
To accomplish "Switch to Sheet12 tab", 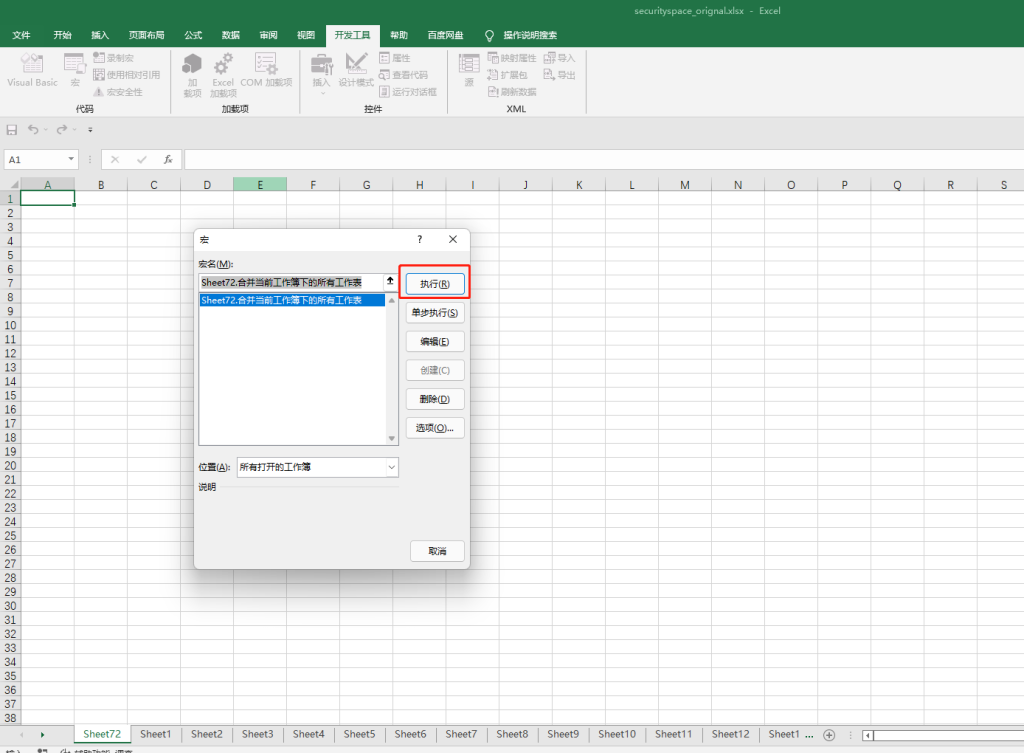I will point(730,734).
